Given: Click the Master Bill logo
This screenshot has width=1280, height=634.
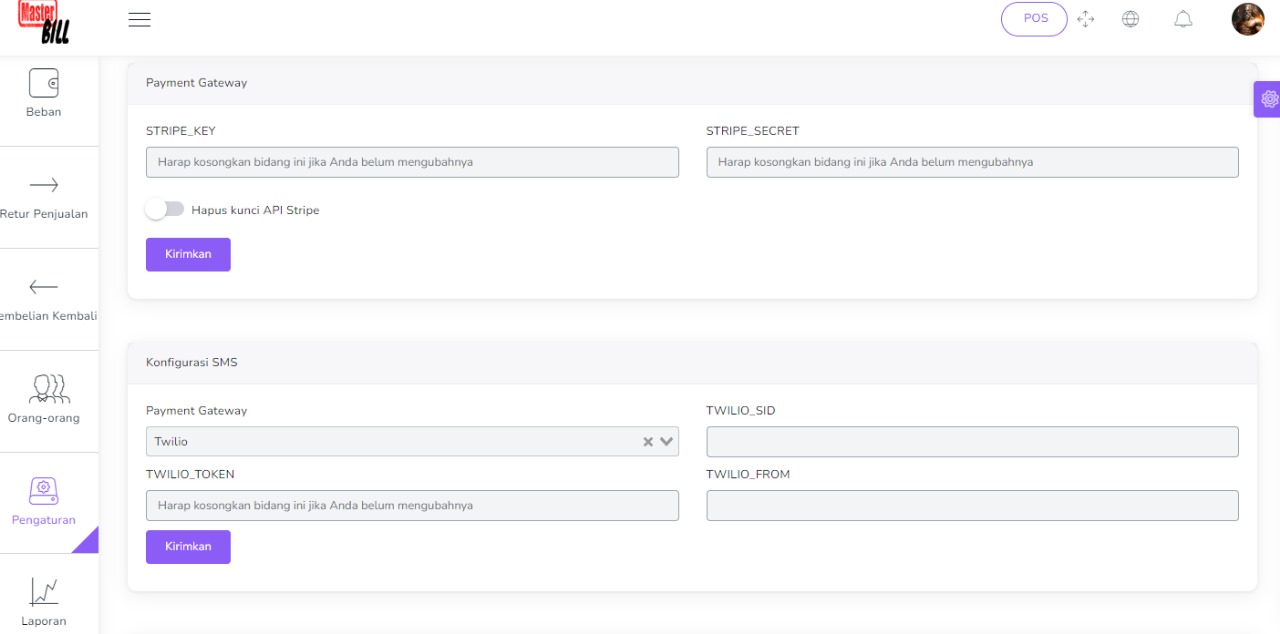Looking at the screenshot, I should pyautogui.click(x=44, y=22).
